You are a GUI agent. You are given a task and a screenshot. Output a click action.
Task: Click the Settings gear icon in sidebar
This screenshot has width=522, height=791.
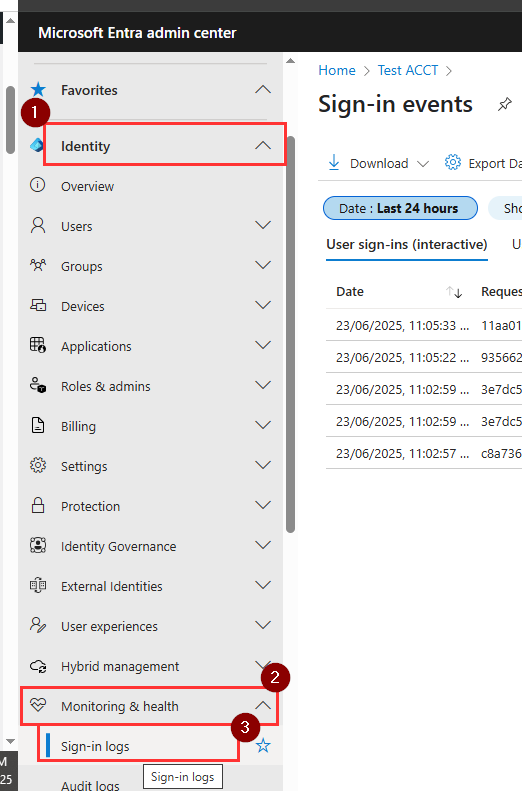tap(38, 465)
